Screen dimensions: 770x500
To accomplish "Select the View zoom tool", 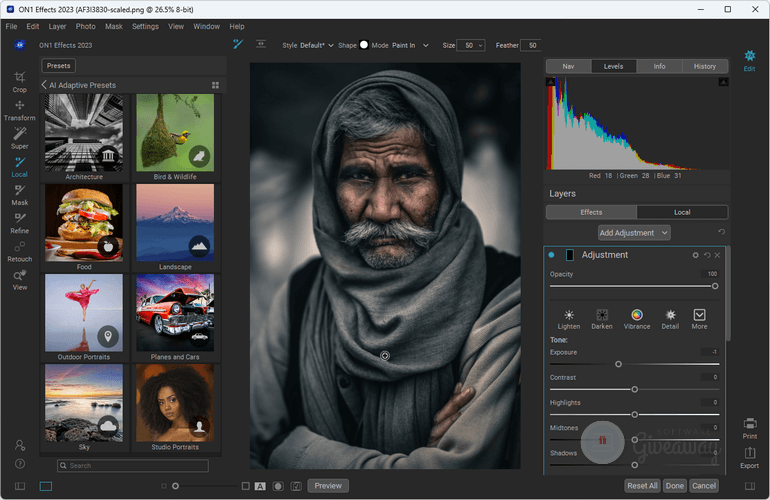I will (x=20, y=279).
